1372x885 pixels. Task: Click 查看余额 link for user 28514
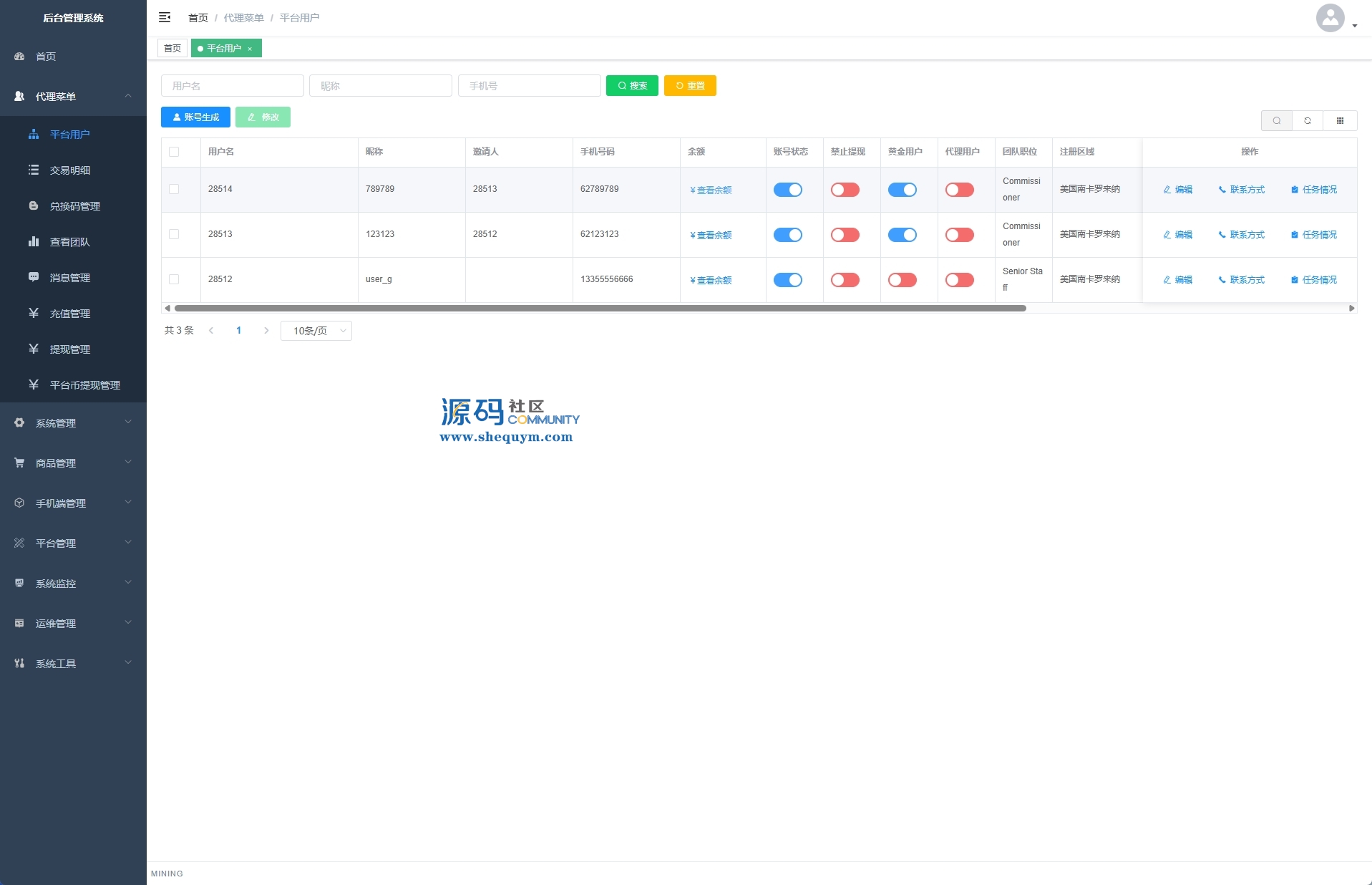pos(711,190)
